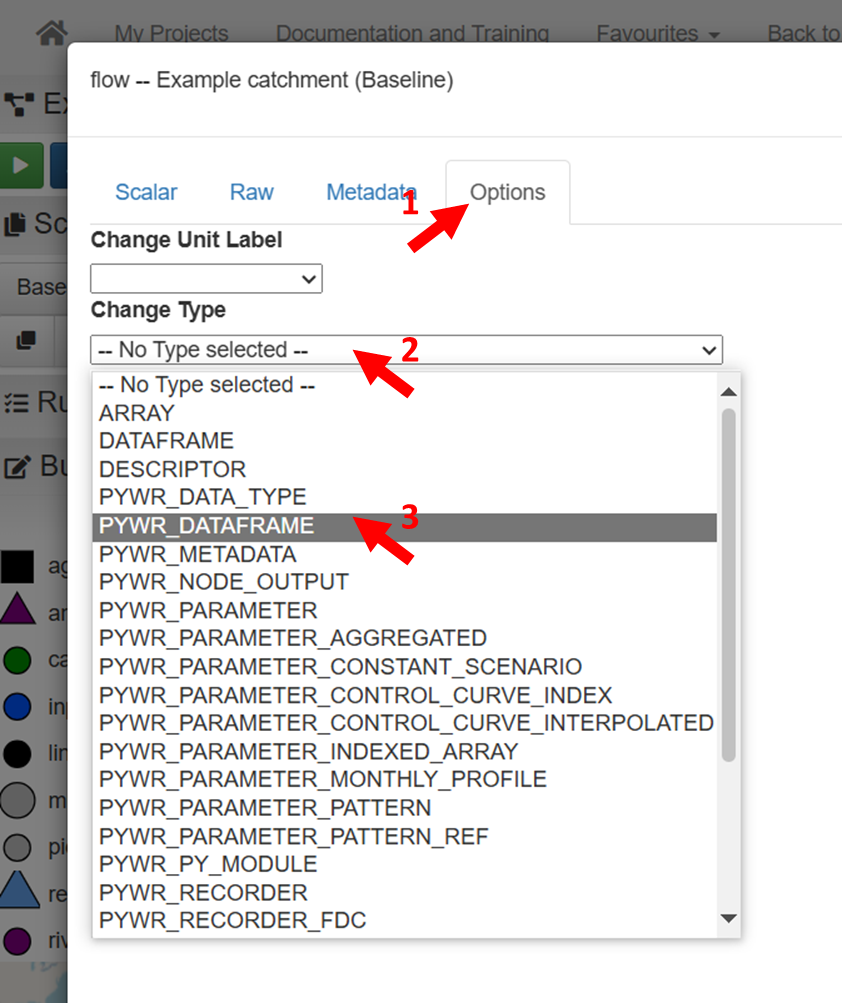Click the home icon in the navbar
The image size is (842, 1003).
[52, 31]
